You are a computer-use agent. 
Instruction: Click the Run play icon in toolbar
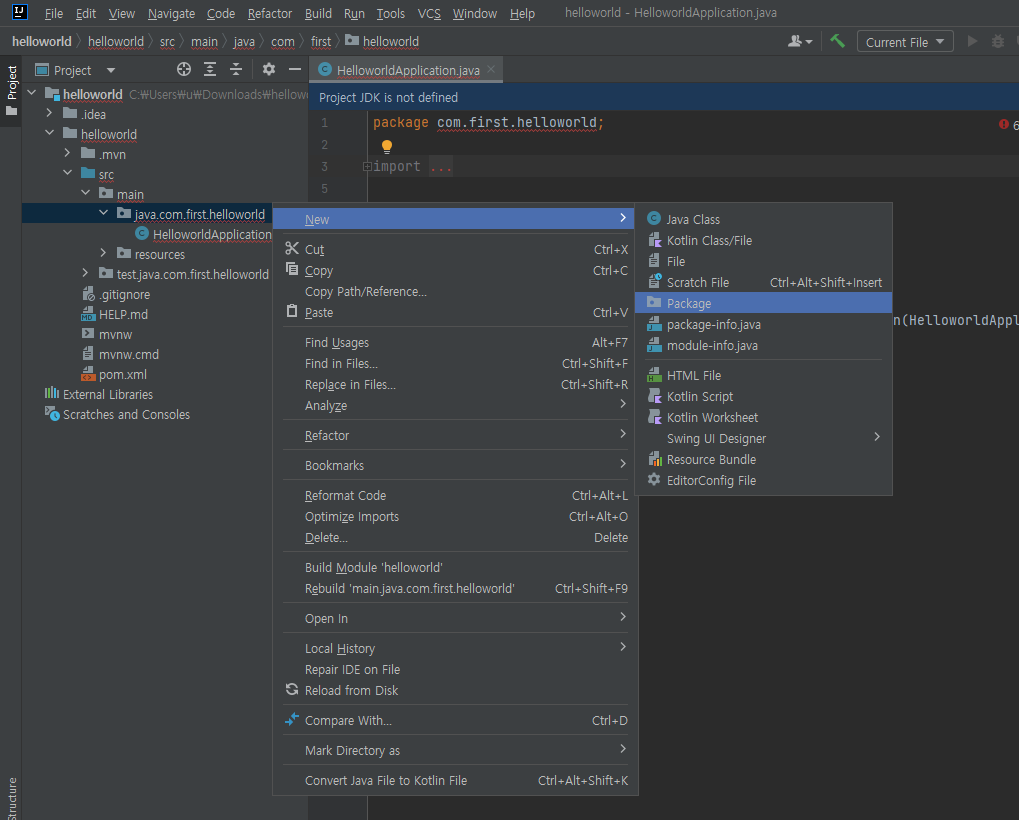972,42
